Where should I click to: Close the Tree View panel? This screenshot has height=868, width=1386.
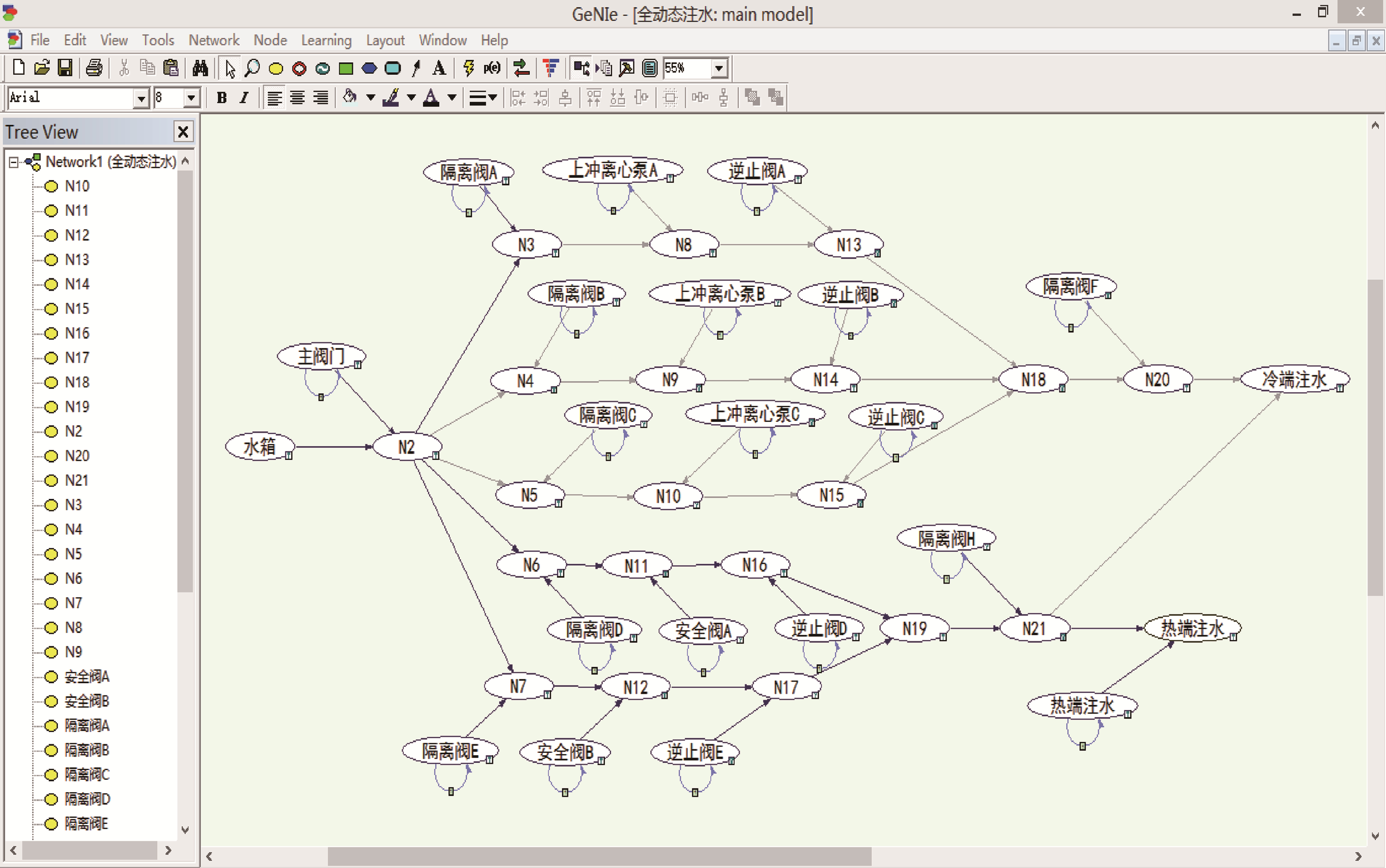coord(183,132)
